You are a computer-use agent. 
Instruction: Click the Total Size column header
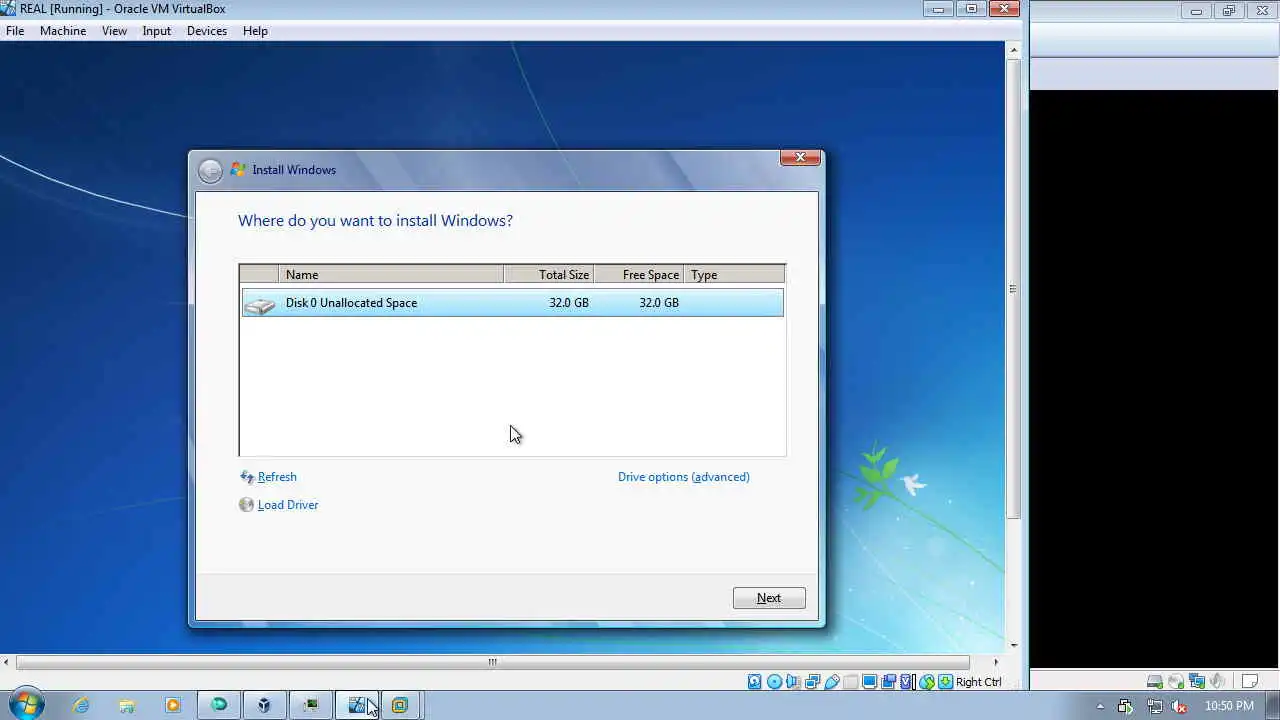click(x=549, y=274)
